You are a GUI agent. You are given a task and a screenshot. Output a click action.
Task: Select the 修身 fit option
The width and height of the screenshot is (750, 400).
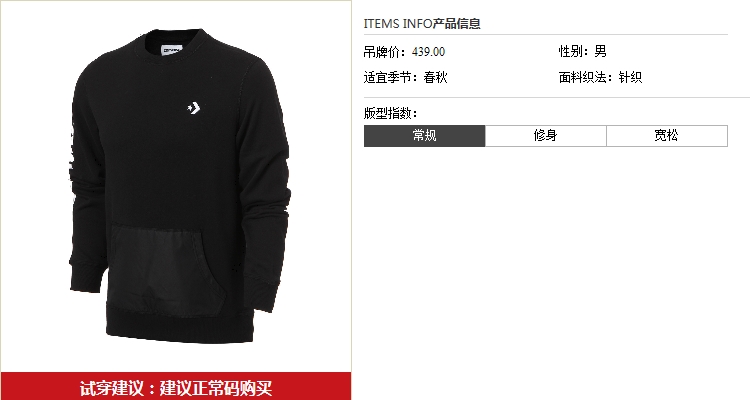click(545, 136)
